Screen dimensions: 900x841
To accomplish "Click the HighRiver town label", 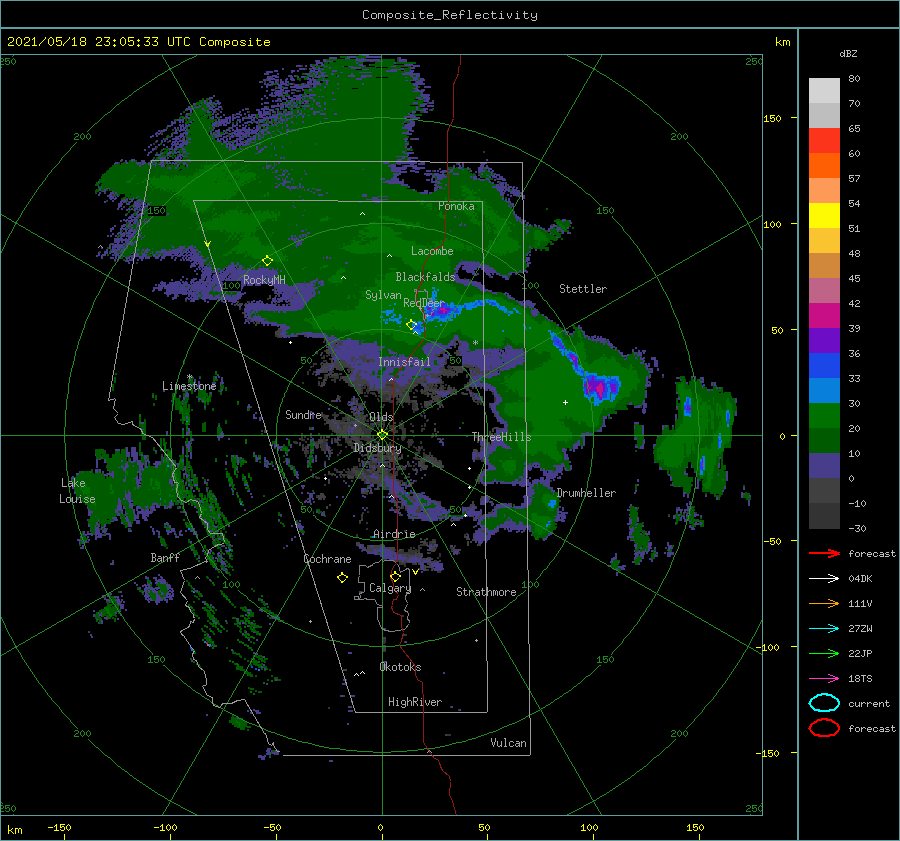I will point(414,702).
